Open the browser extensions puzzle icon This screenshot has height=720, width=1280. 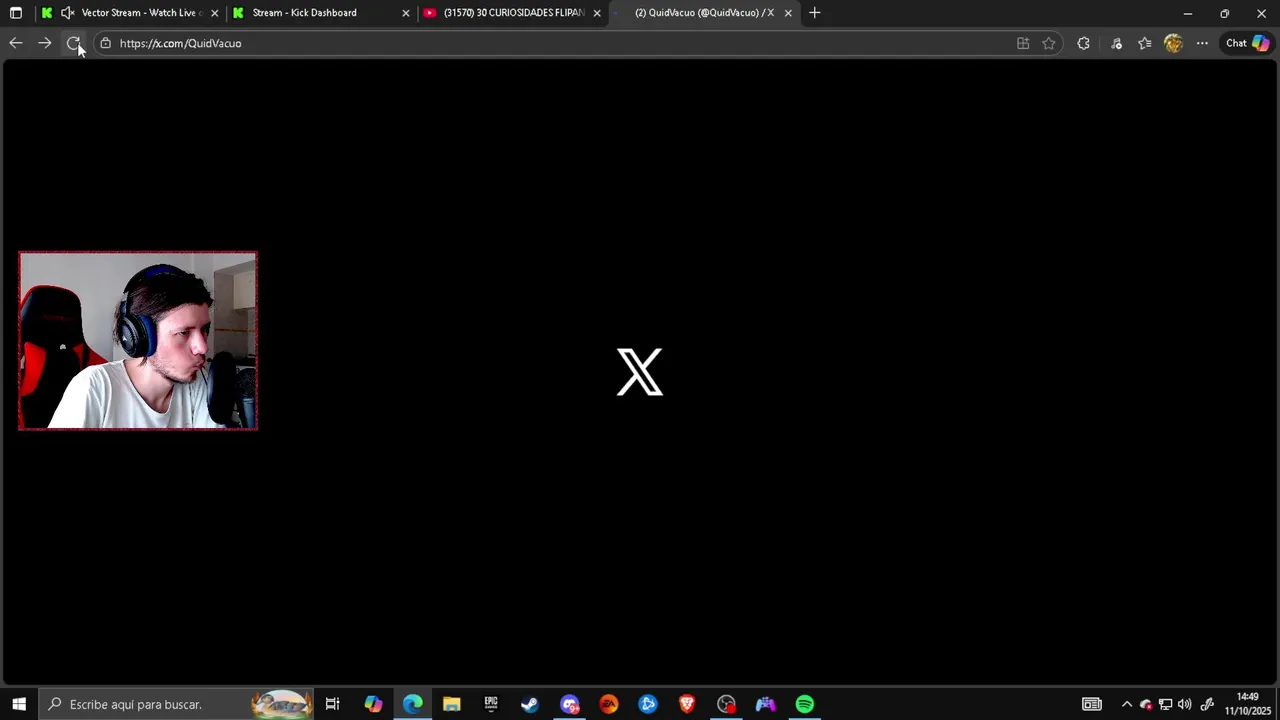1083,43
